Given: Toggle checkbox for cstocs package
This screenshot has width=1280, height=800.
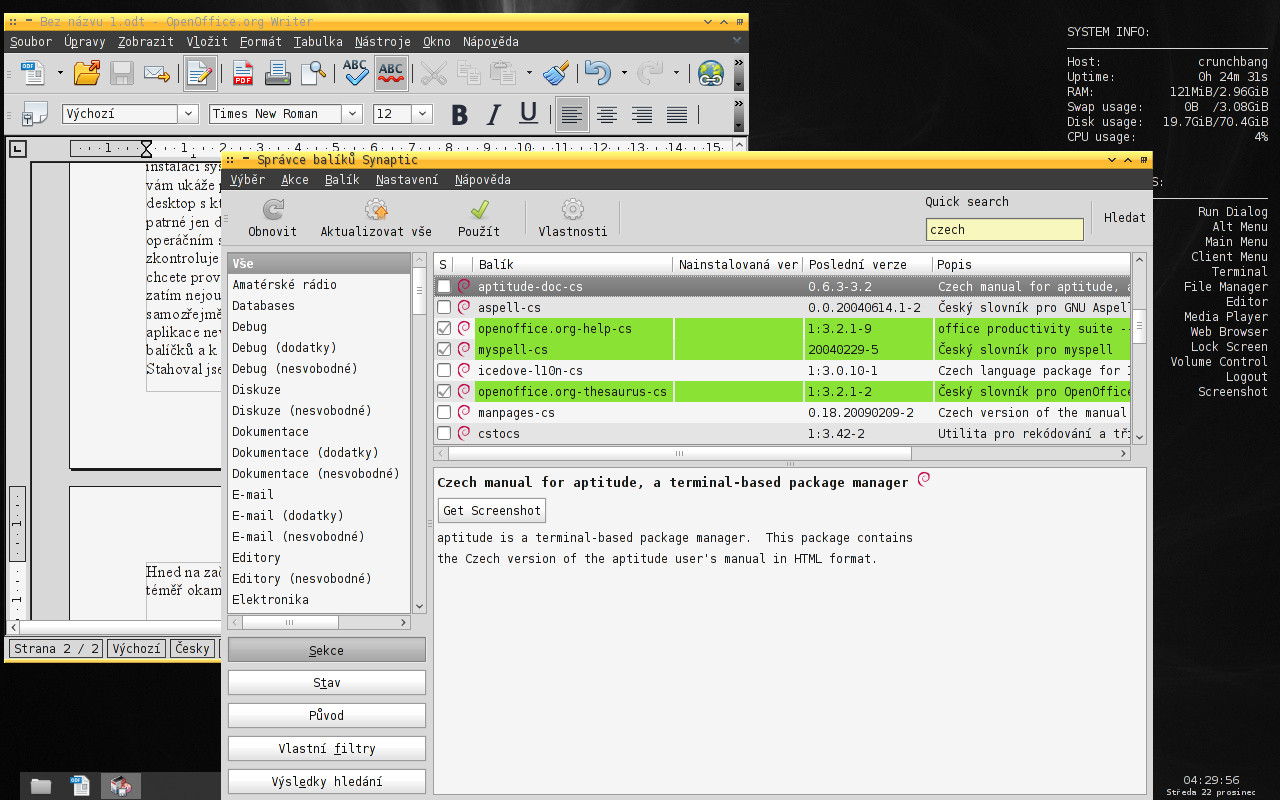Looking at the screenshot, I should (x=444, y=433).
